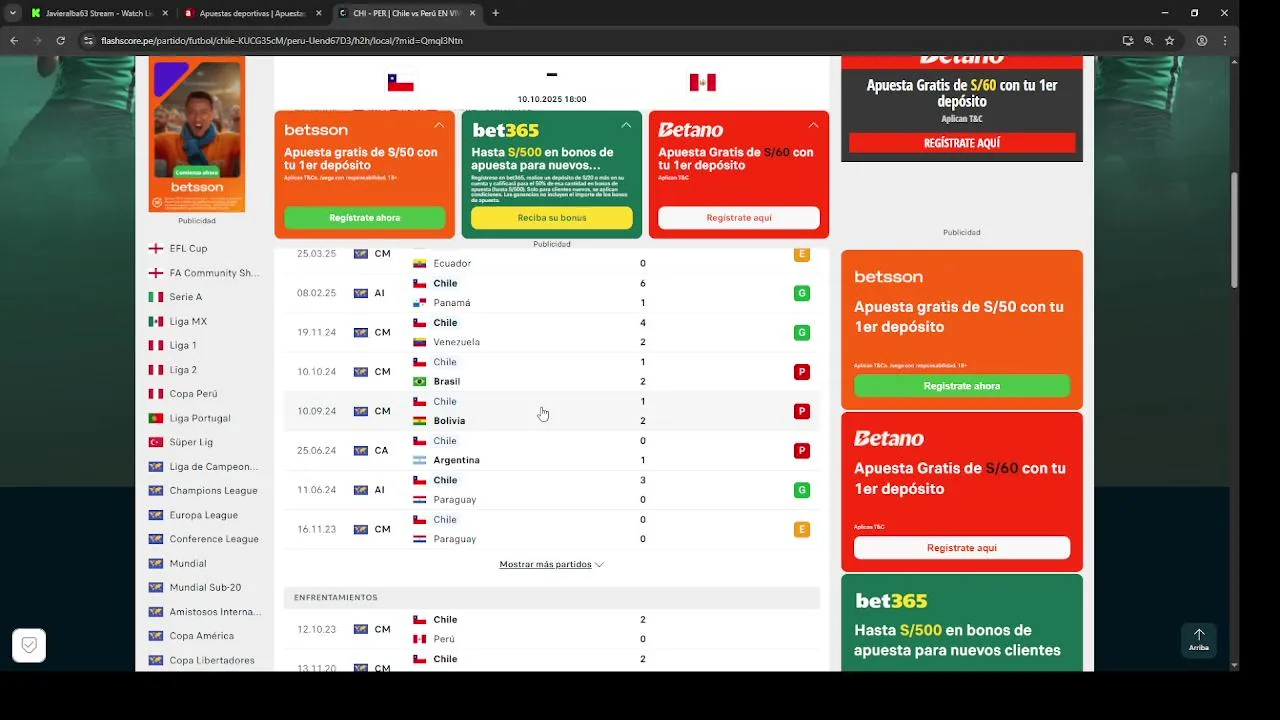Image resolution: width=1280 pixels, height=720 pixels.
Task: Click the Portugal flag beside Liga Portugal
Action: click(156, 418)
